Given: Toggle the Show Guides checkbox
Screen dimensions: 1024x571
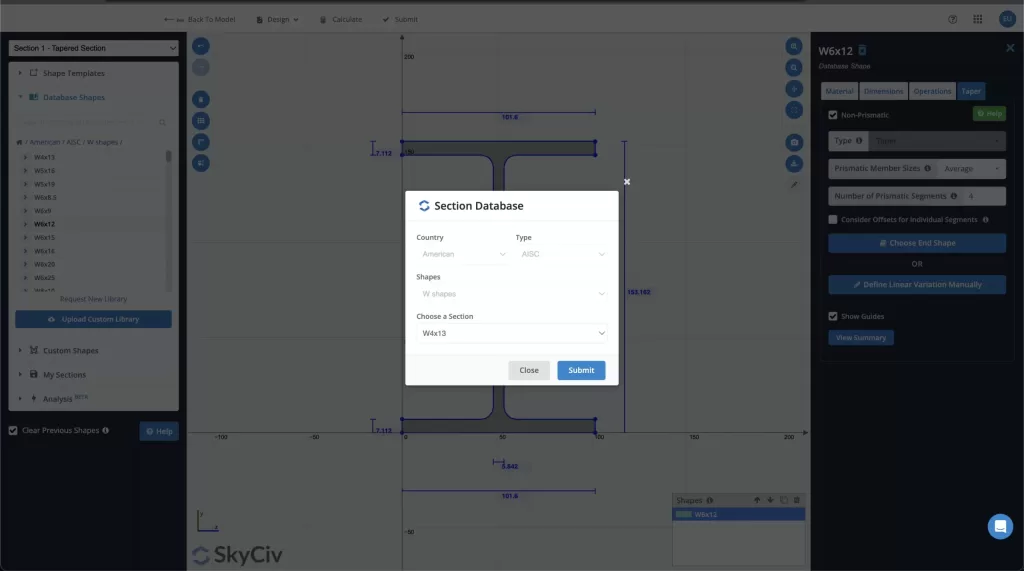Looking at the screenshot, I should pos(833,316).
